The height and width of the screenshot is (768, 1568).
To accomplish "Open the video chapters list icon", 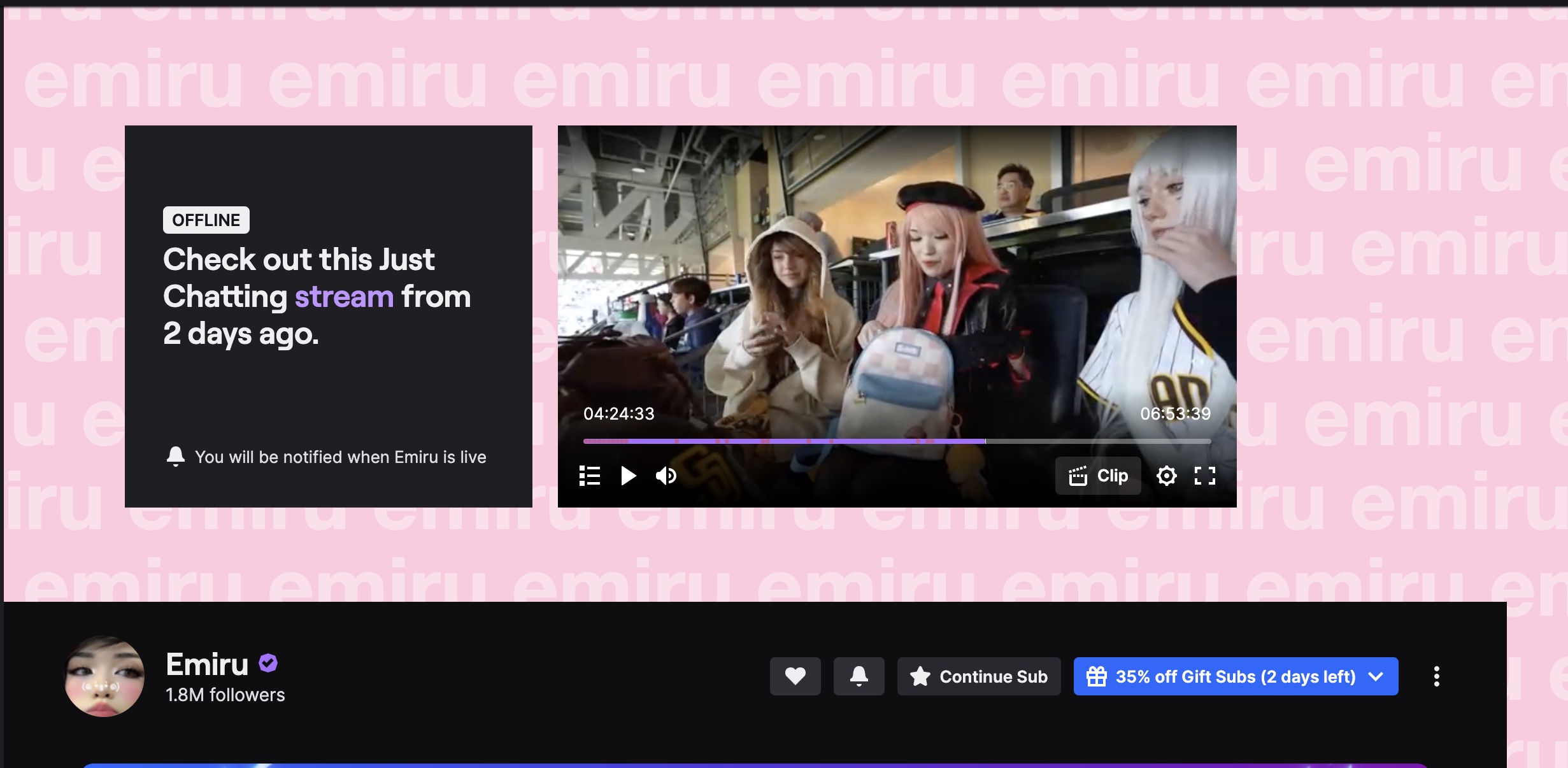I will coord(590,476).
